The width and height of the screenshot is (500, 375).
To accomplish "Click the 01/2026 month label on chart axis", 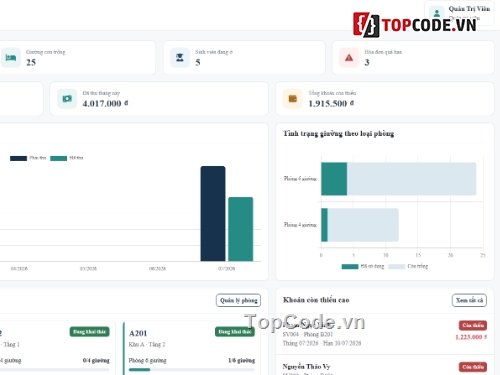I will point(227,269).
